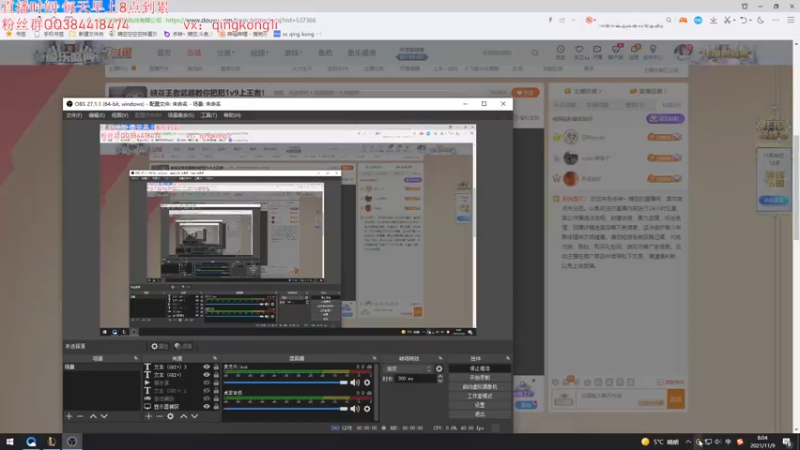
Task: Open the Scene Collection menu in OBS
Action: [x=181, y=115]
